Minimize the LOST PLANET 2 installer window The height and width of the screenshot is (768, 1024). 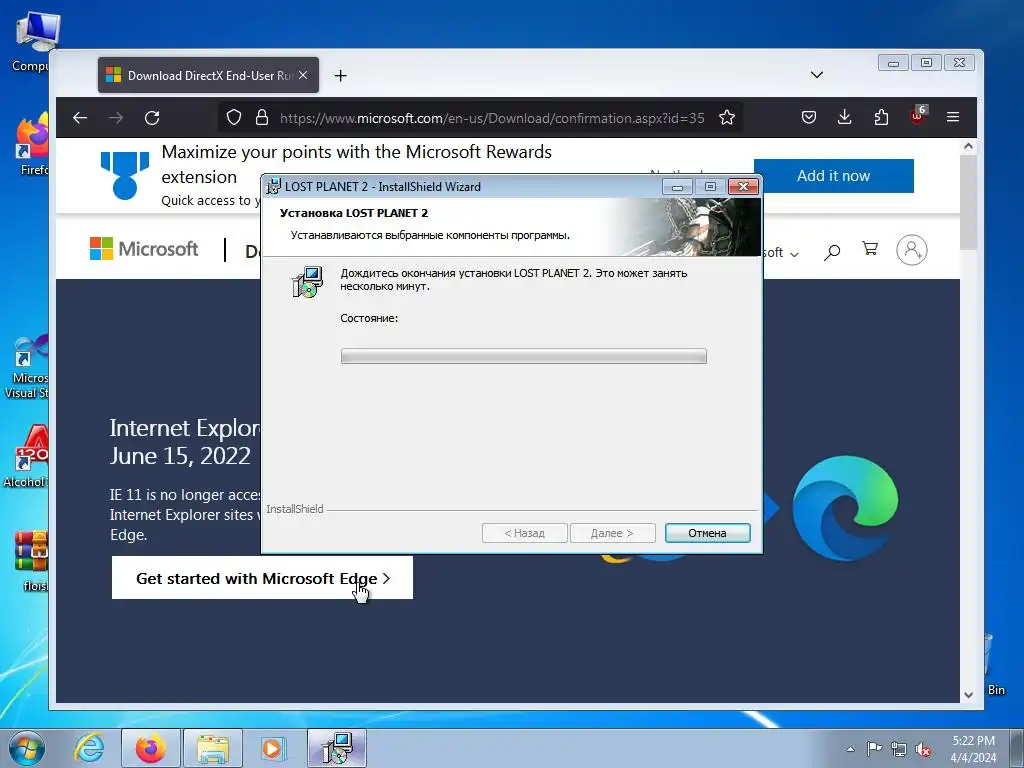point(677,187)
